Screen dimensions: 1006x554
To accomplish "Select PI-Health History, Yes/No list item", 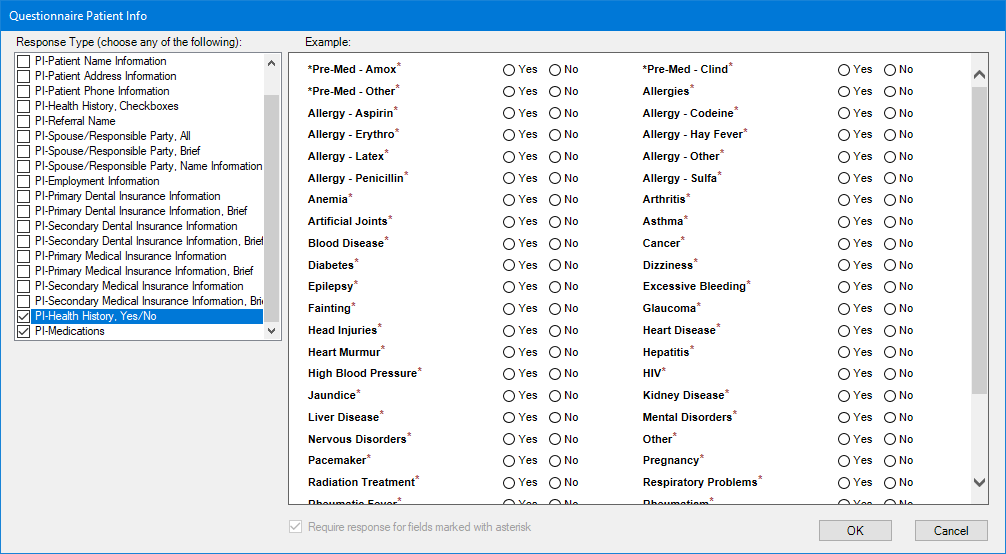I will point(95,316).
